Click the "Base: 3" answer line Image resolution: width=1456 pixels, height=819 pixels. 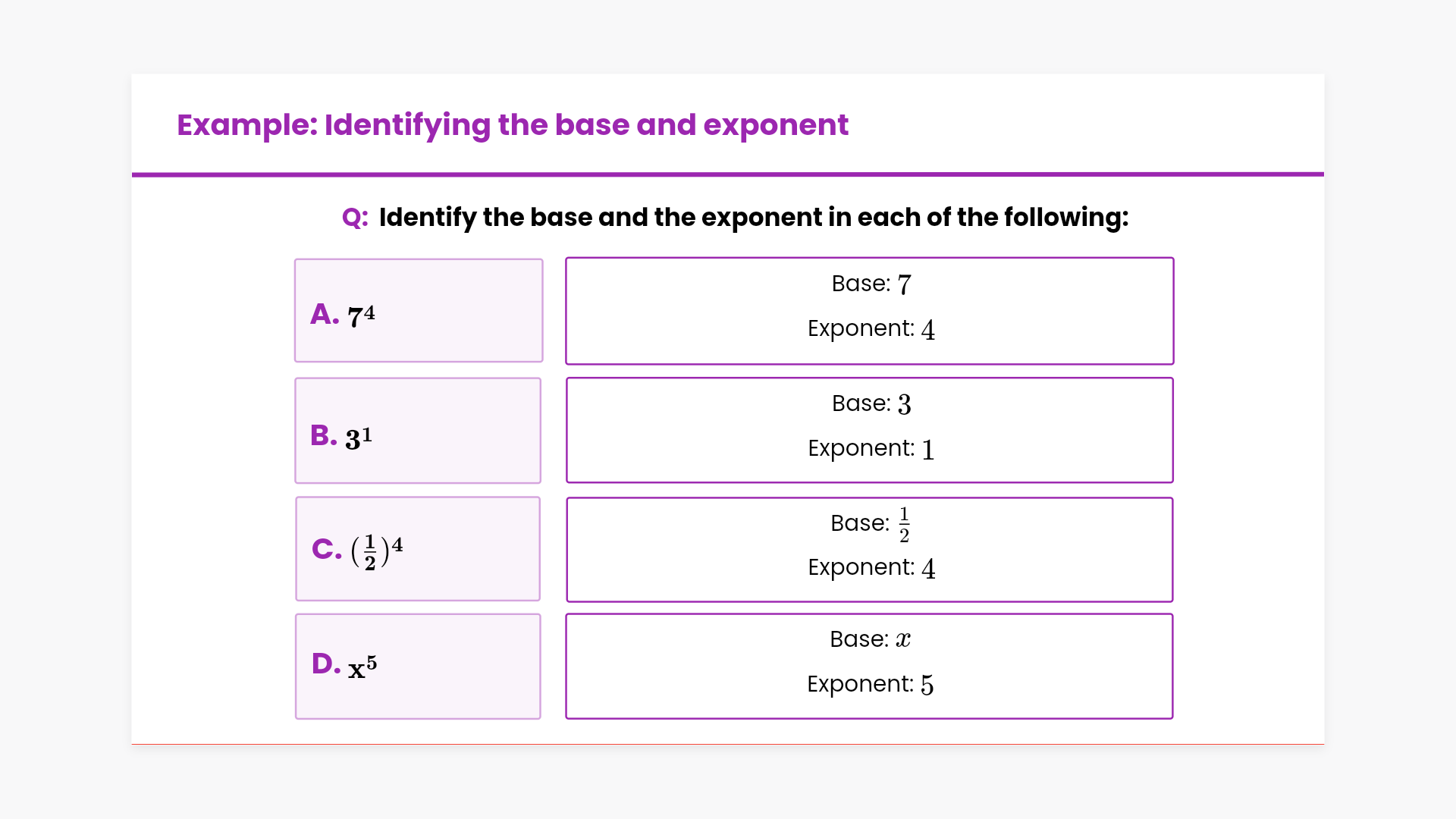click(871, 403)
